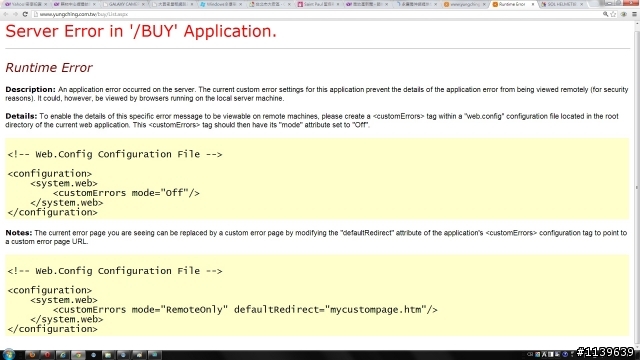Click the bold "Notes:" label
Viewport: 640px width, 360px height.
(x=19, y=233)
